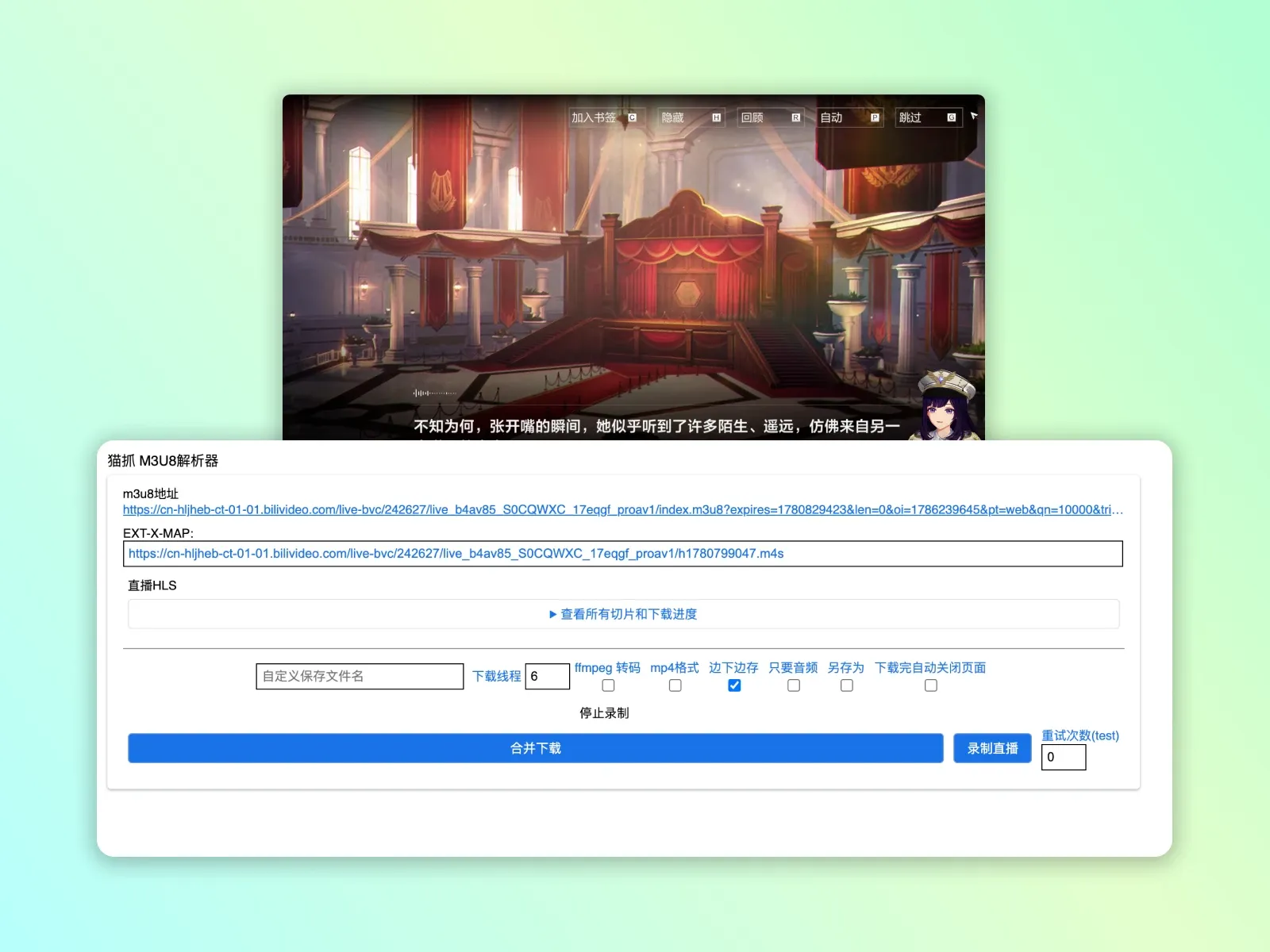
Task: Click the 录制直播 button
Action: tap(992, 748)
